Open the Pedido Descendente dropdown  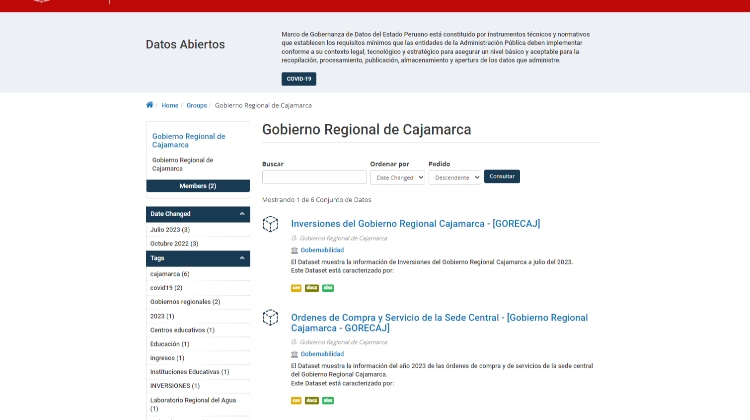coord(454,177)
